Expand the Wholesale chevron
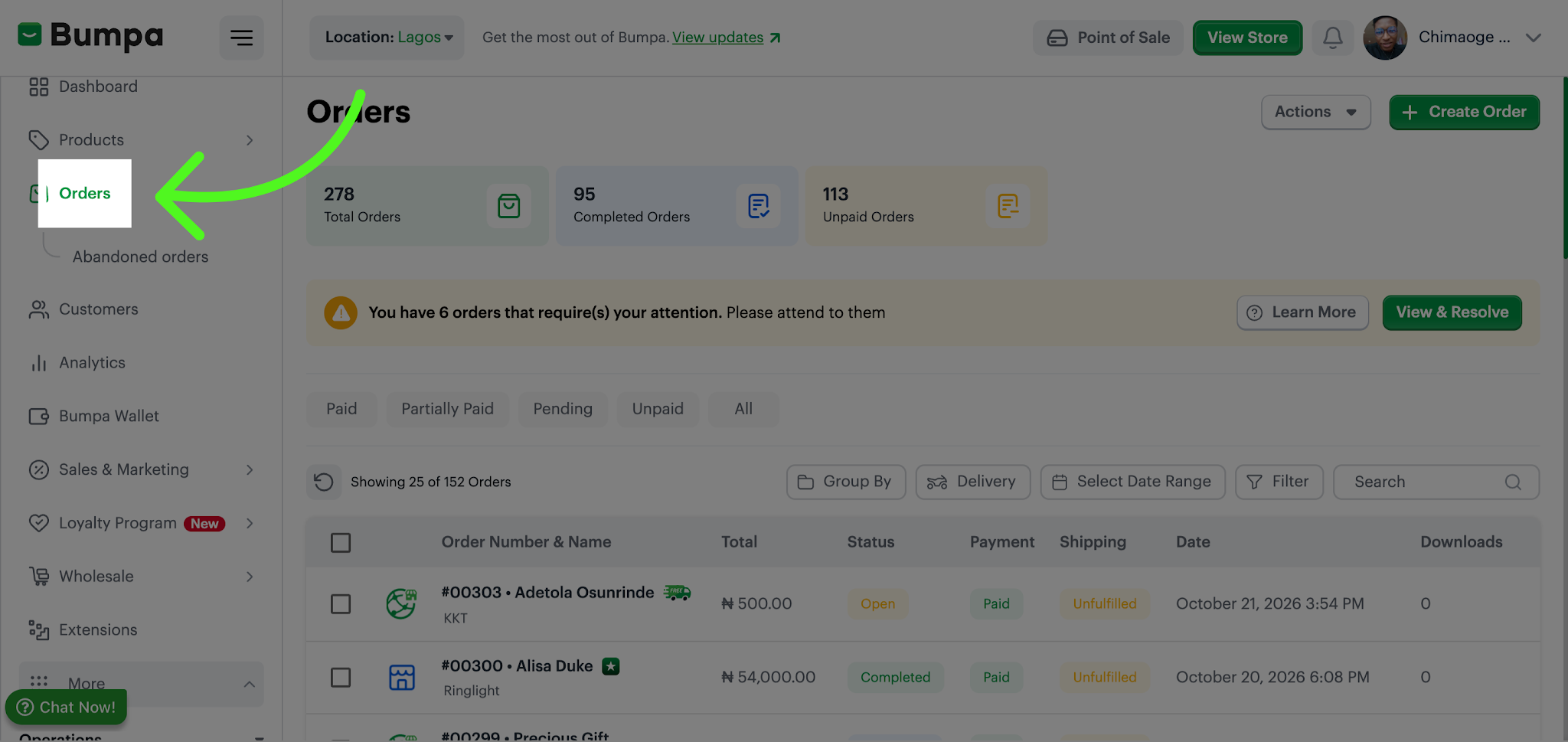Viewport: 1568px width, 742px height. tap(250, 577)
